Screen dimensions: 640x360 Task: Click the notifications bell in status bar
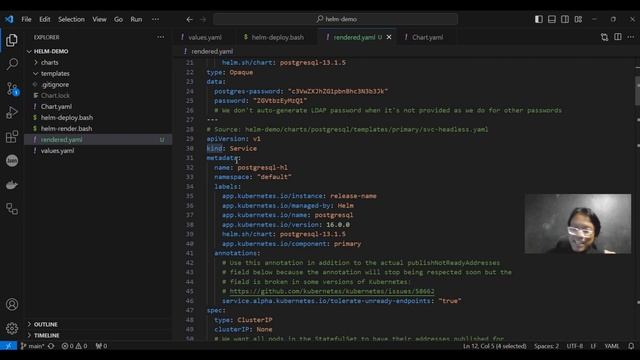coord(631,346)
